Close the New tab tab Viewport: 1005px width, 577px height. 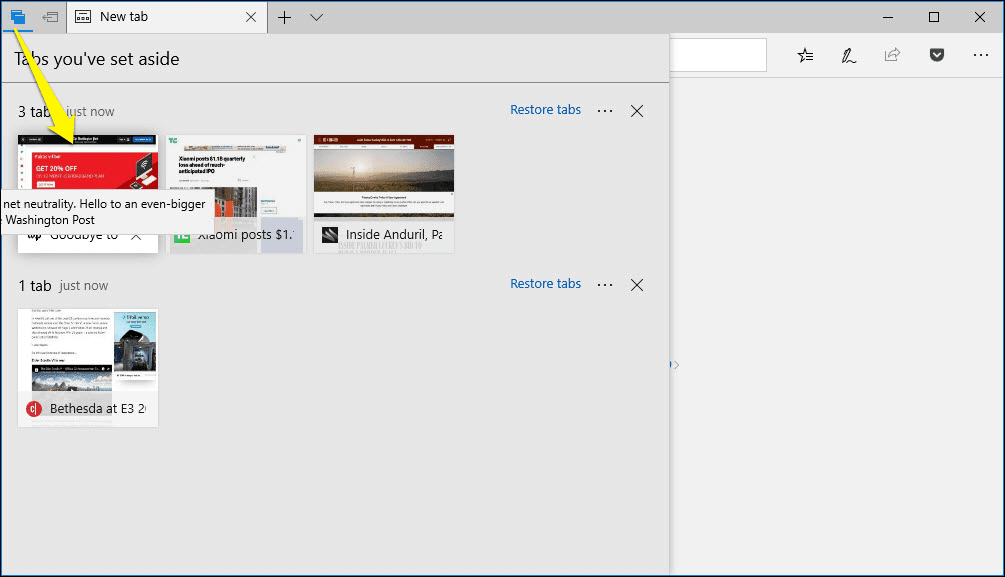251,17
